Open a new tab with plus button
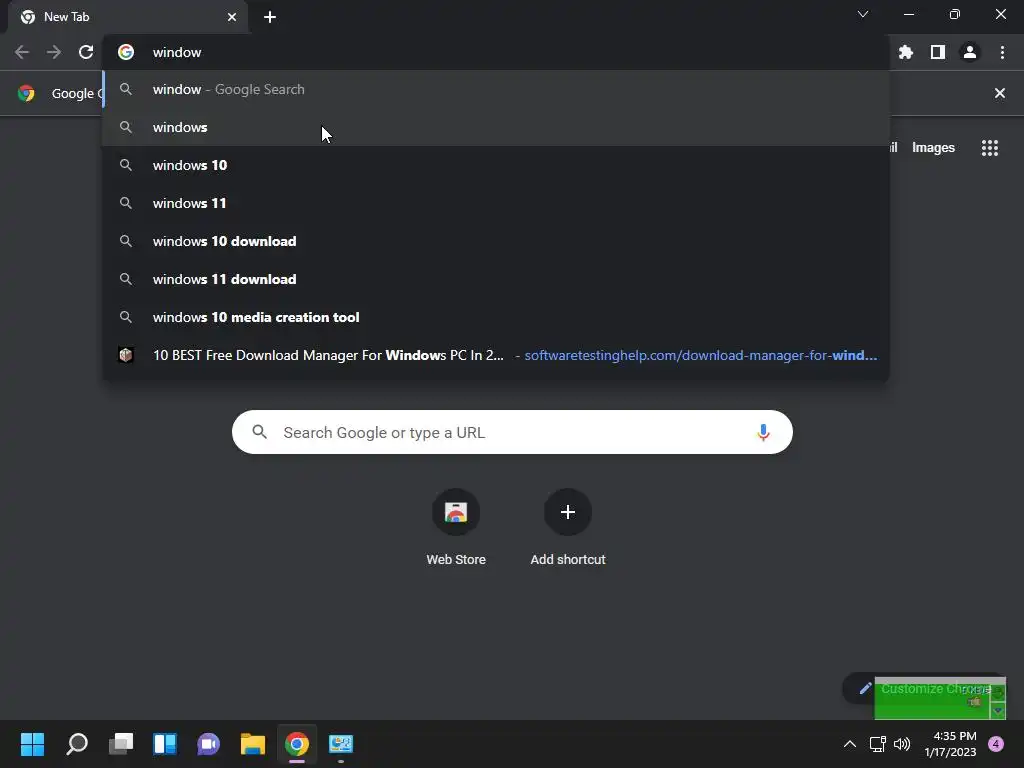Image resolution: width=1024 pixels, height=768 pixels. pyautogui.click(x=270, y=17)
